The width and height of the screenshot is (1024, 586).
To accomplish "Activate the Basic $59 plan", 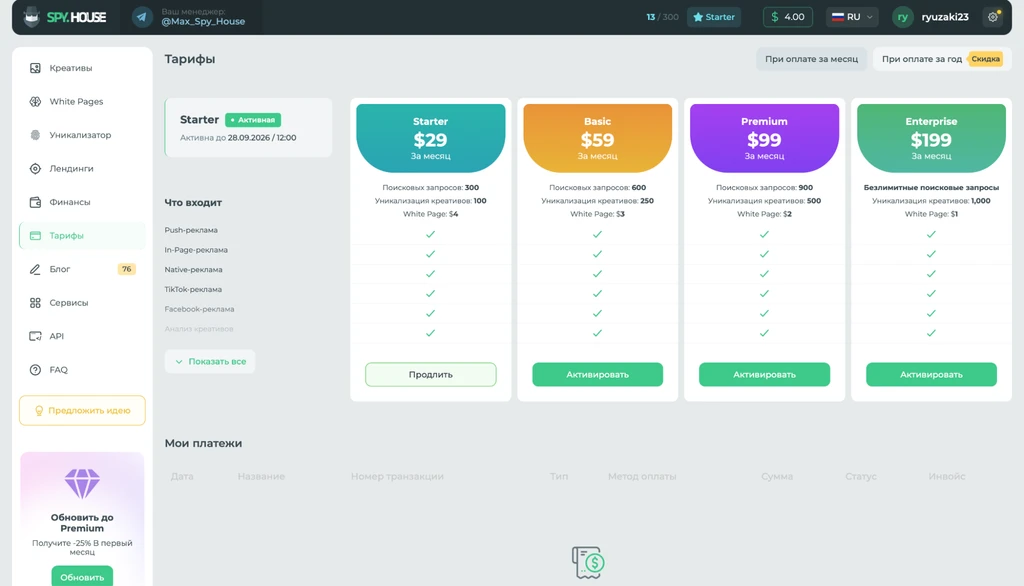I will coord(597,374).
